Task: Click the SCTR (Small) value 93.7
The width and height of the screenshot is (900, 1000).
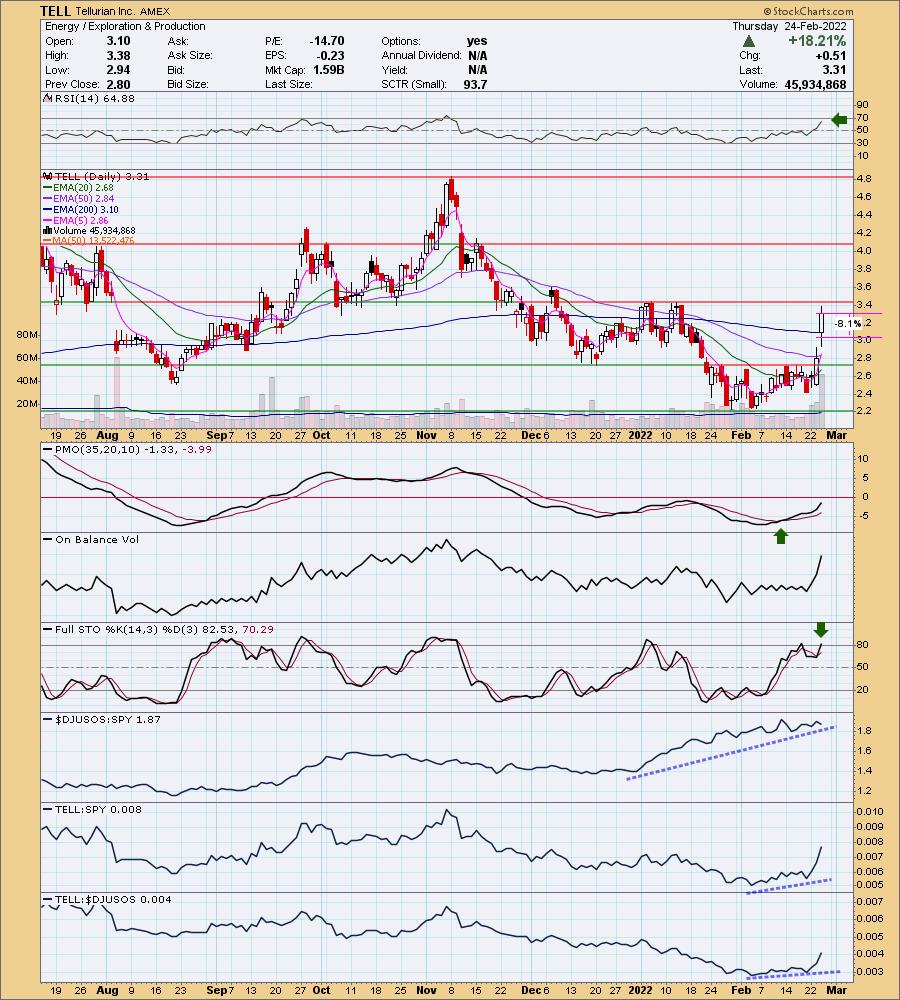Action: 475,84
